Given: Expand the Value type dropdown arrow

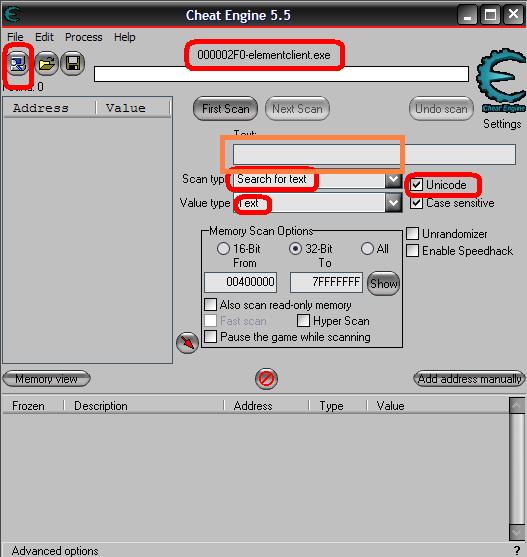Looking at the screenshot, I should coord(393,203).
